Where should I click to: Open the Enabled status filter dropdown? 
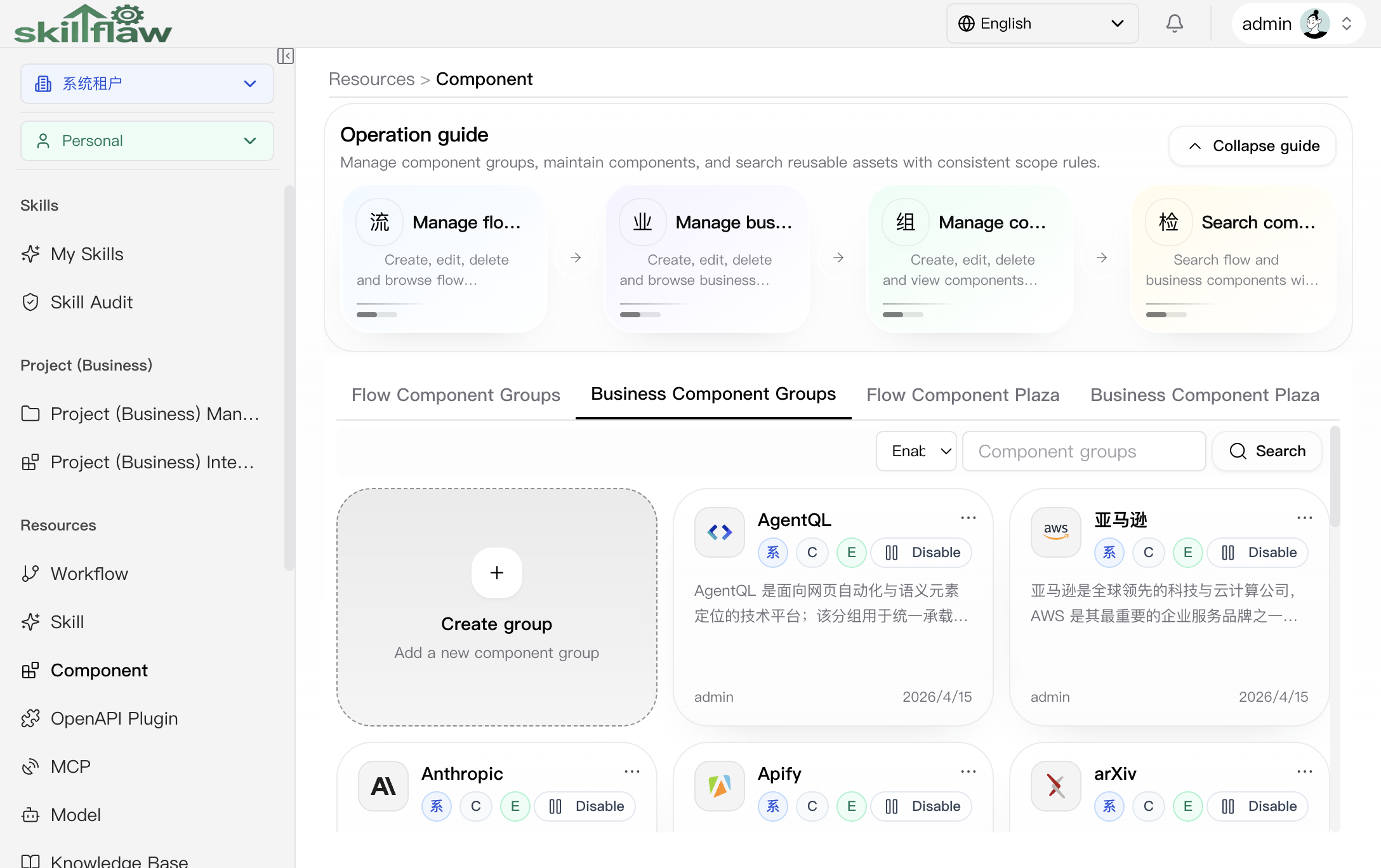[x=916, y=451]
